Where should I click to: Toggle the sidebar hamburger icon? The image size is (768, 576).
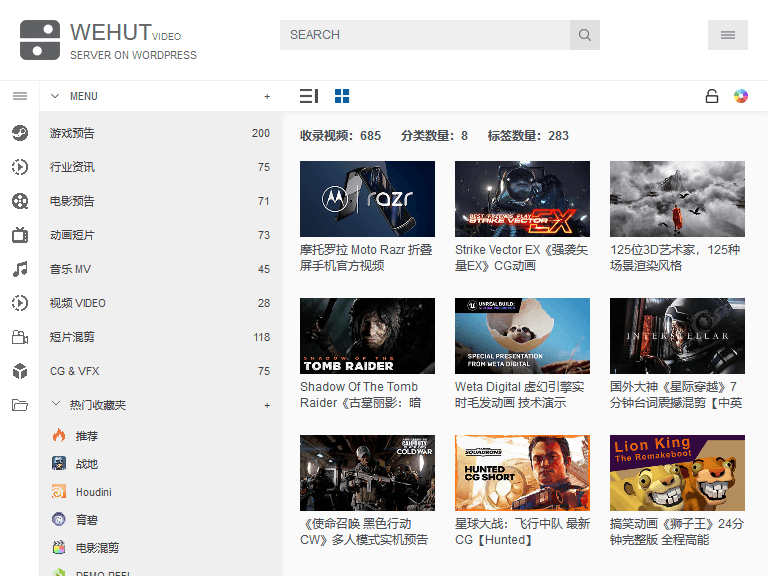click(x=20, y=96)
